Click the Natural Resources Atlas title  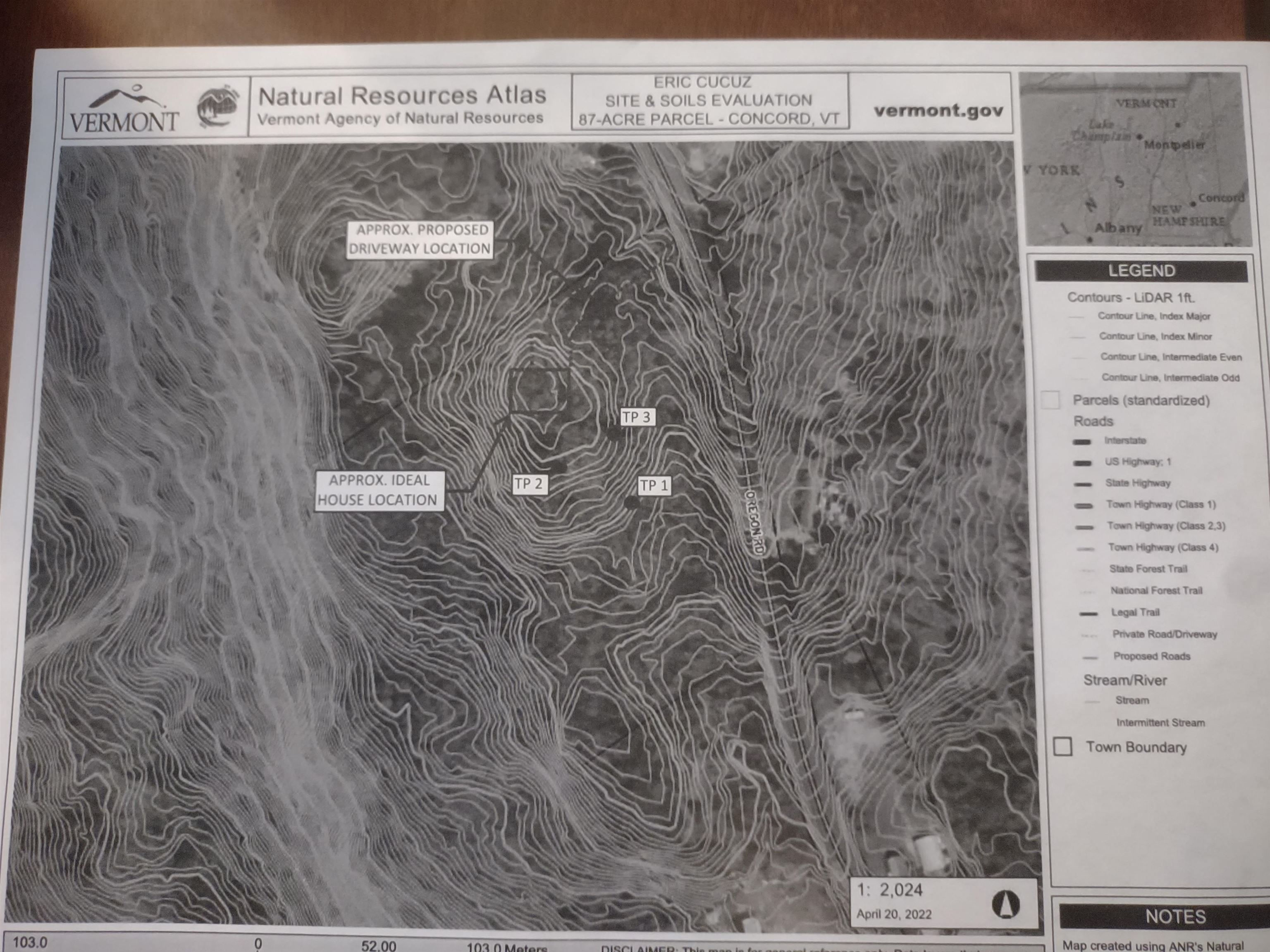(x=402, y=95)
